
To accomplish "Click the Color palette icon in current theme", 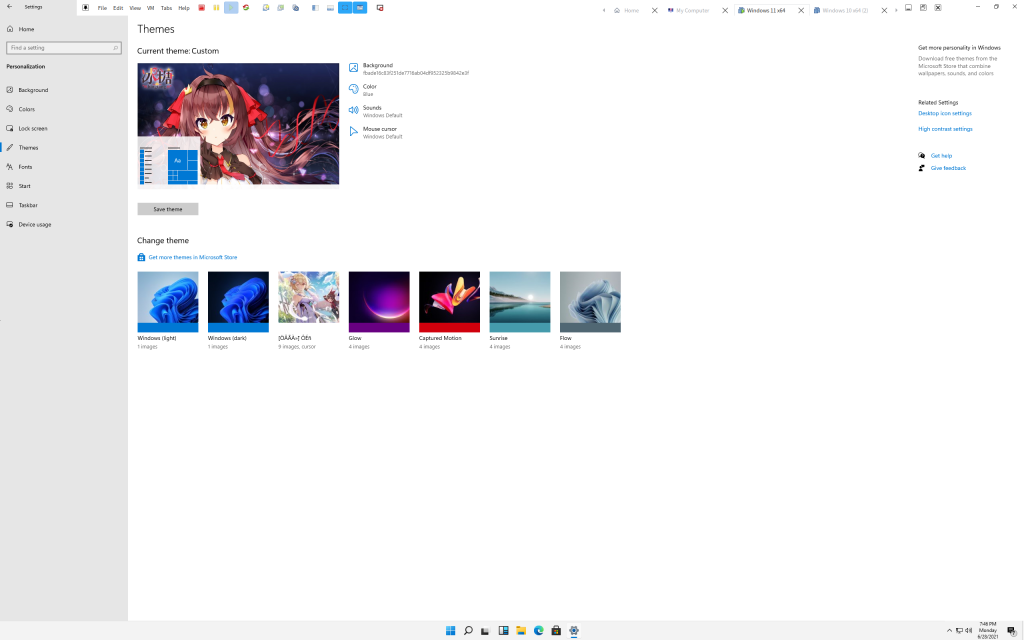I will point(353,89).
